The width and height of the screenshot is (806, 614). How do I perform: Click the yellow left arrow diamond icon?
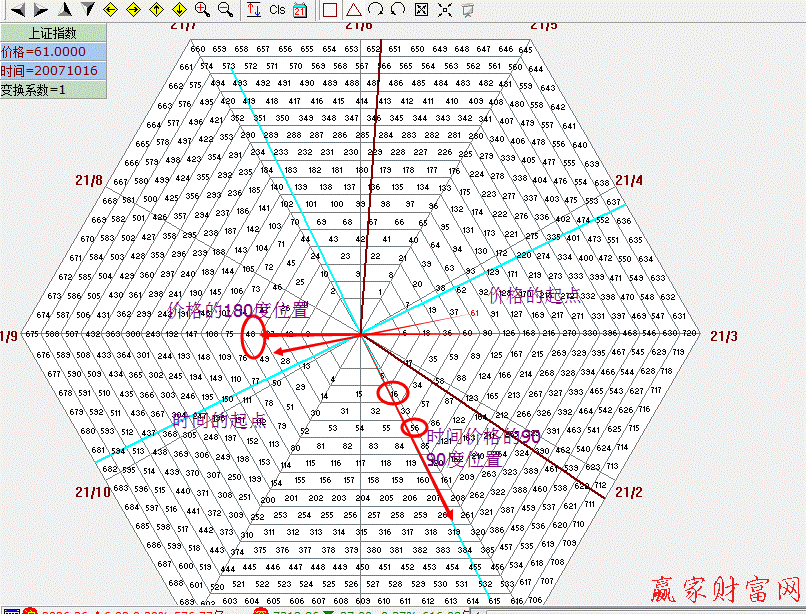click(110, 10)
